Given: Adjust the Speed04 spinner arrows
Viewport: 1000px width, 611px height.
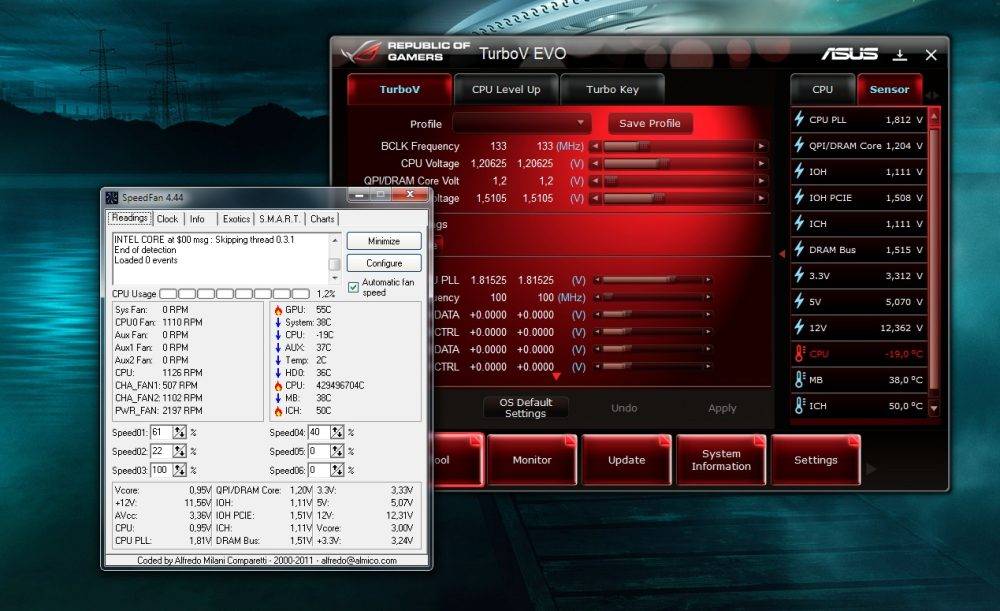Looking at the screenshot, I should coord(337,432).
